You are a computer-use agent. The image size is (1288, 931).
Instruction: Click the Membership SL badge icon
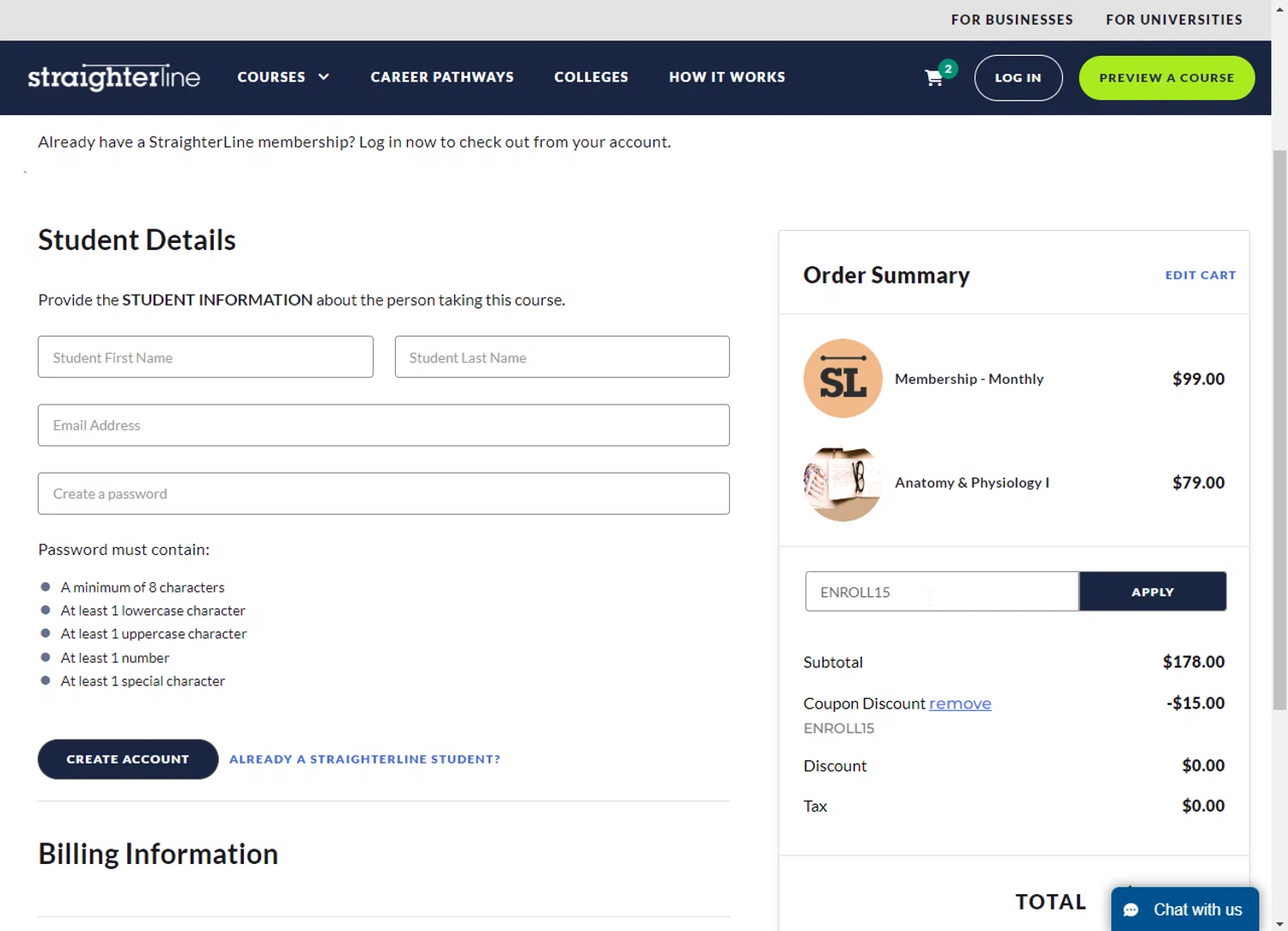(842, 379)
